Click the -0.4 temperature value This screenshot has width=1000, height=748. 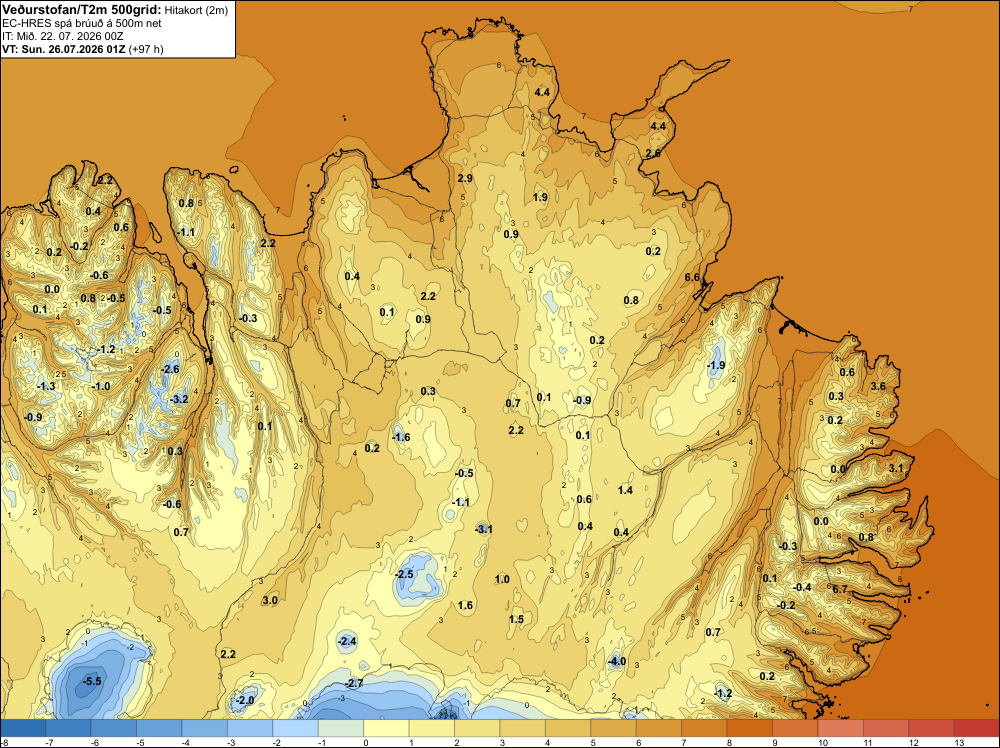(x=802, y=587)
